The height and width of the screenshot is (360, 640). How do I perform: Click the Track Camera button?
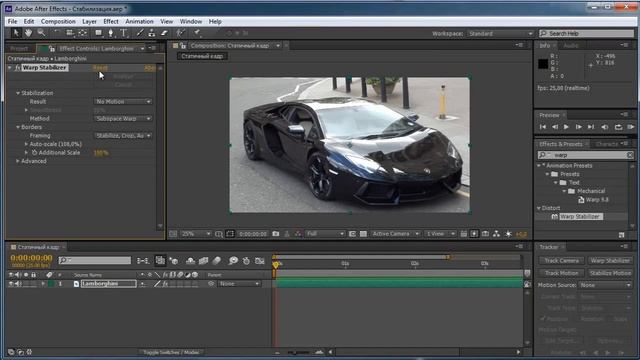coord(562,261)
